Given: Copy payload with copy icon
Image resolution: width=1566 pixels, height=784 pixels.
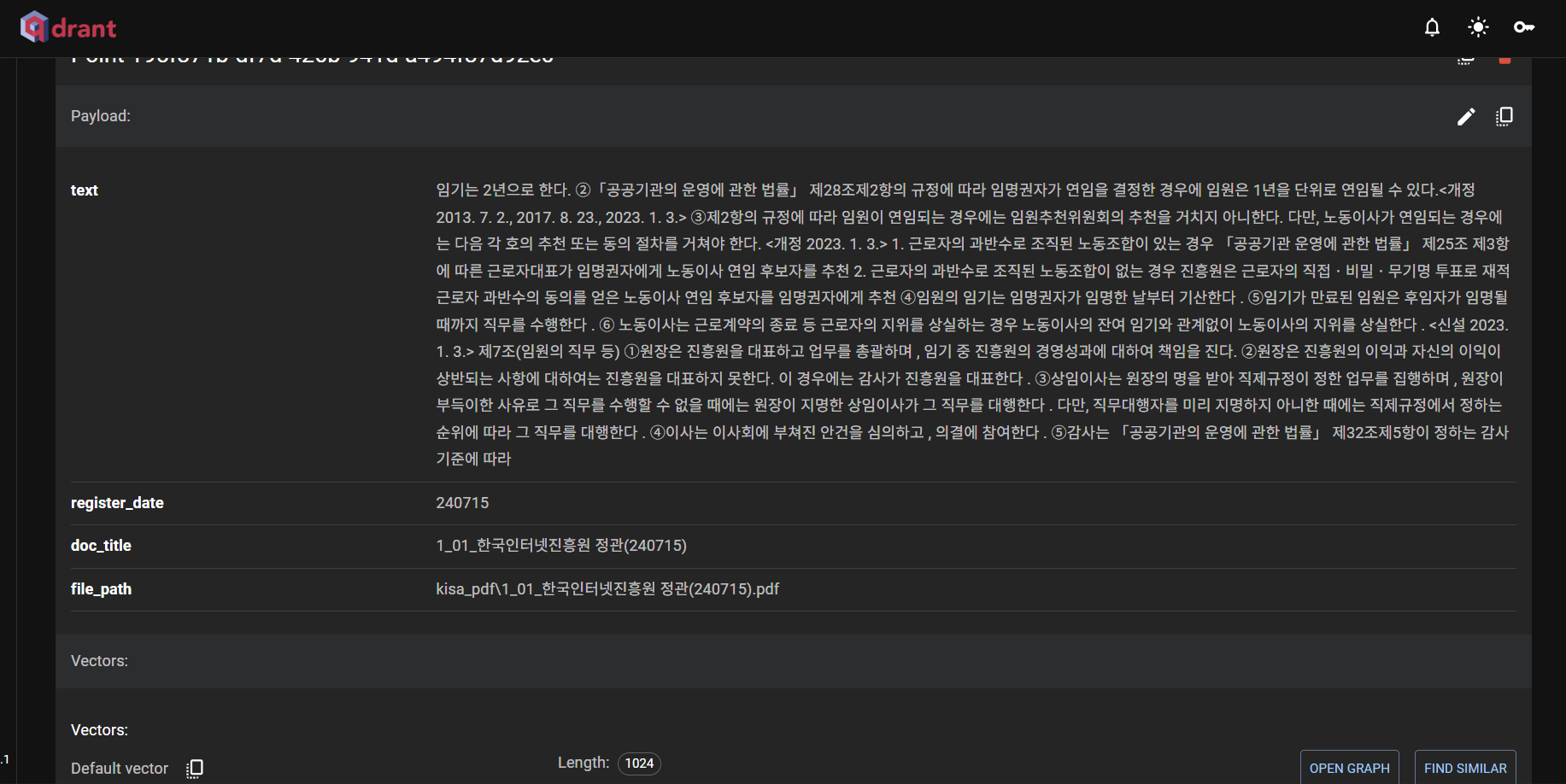Looking at the screenshot, I should coord(1504,116).
